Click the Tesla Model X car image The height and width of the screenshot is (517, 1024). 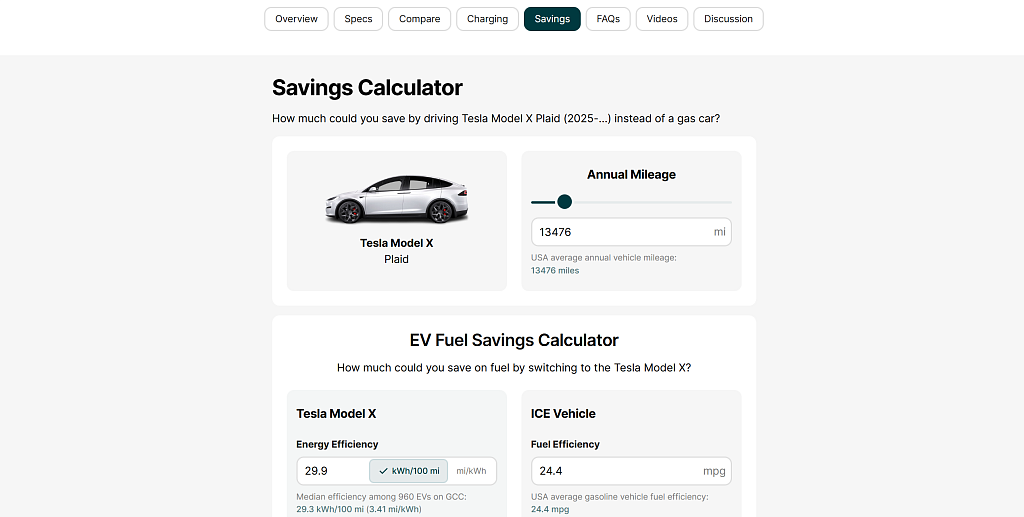396,200
